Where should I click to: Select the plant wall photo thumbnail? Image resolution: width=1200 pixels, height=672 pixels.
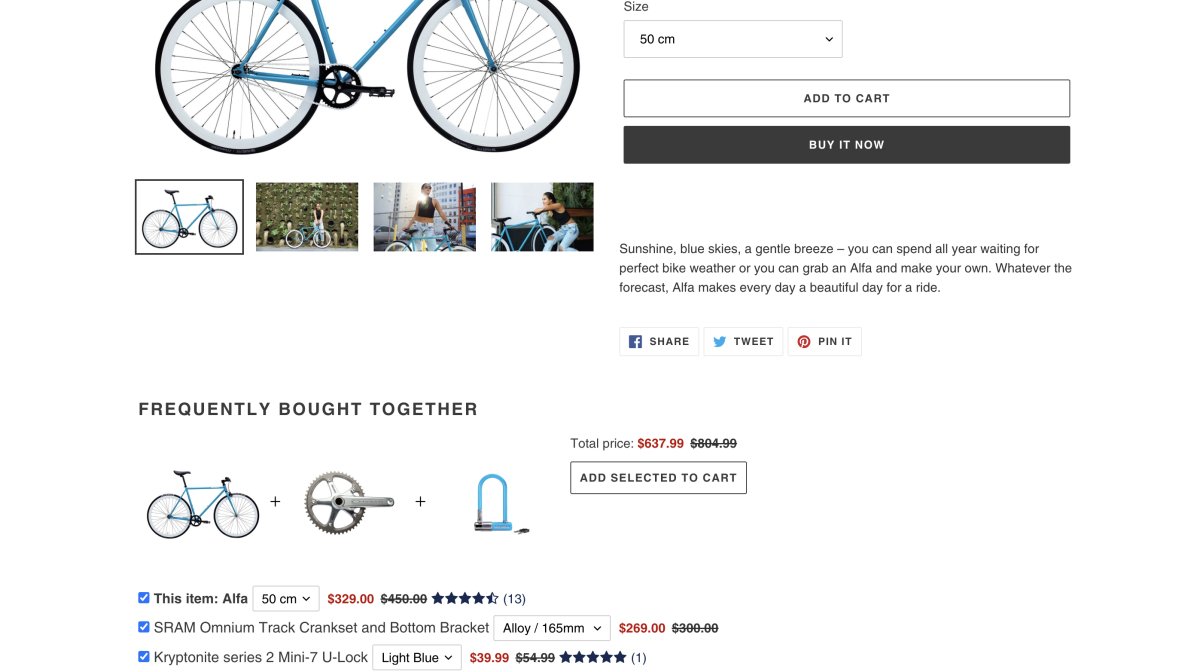tap(307, 216)
